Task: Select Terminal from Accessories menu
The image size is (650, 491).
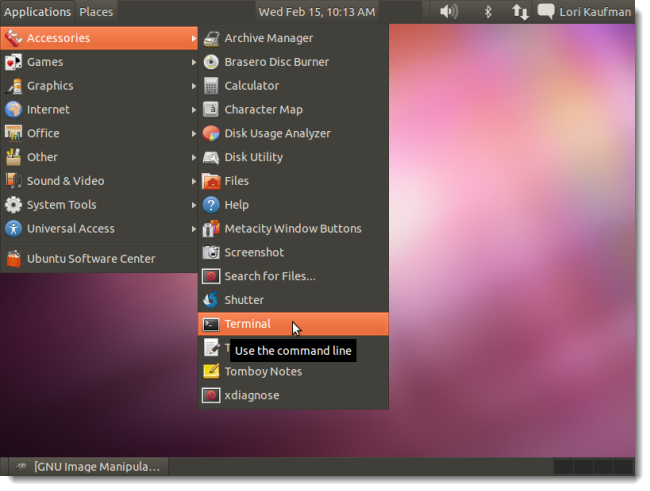Action: 293,324
